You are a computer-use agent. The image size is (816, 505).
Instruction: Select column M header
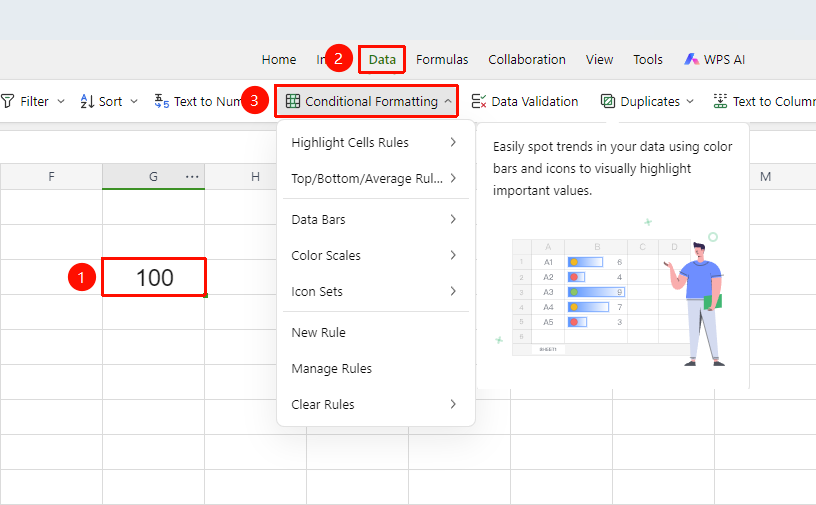[765, 177]
